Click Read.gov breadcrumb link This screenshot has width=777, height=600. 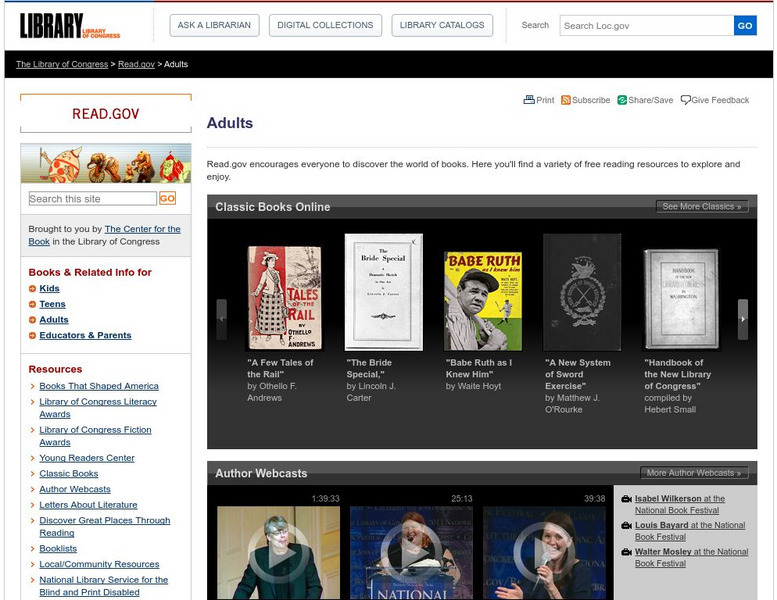tap(136, 64)
